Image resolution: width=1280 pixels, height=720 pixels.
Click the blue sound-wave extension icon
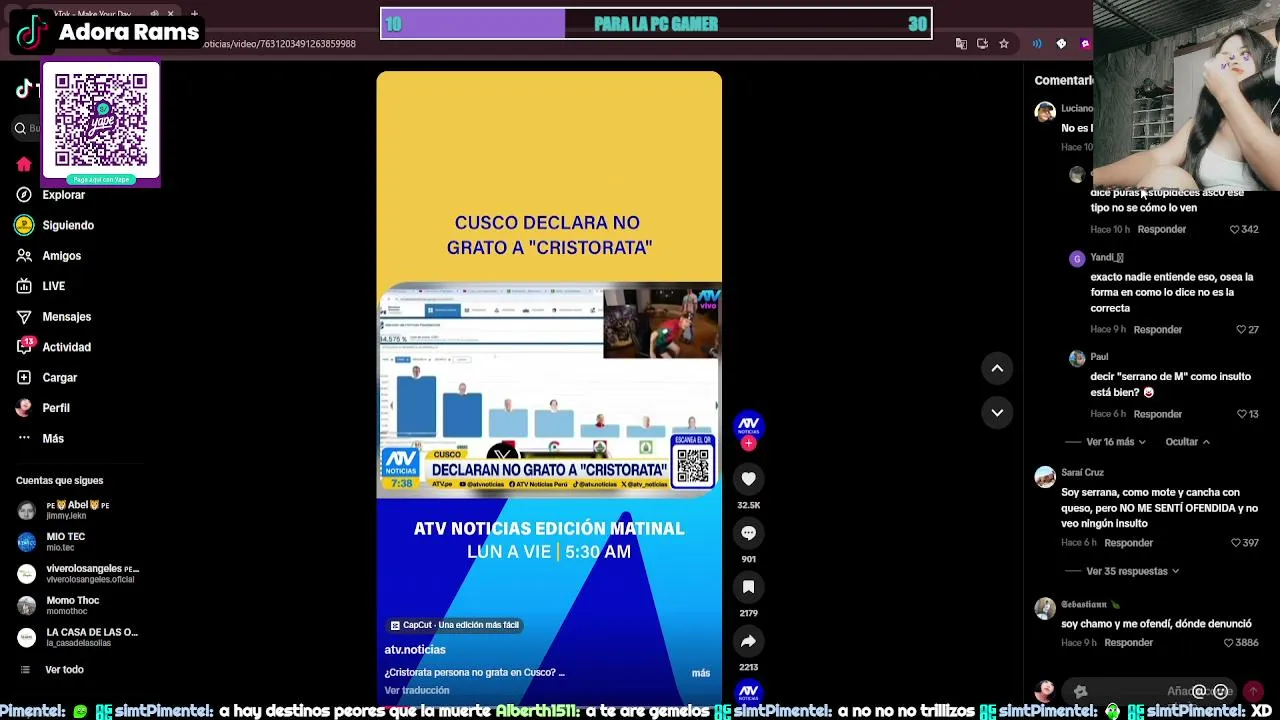coord(1037,44)
